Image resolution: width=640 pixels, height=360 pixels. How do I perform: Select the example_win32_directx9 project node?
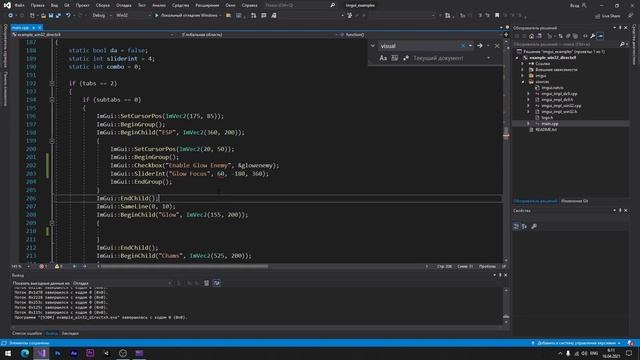point(552,58)
